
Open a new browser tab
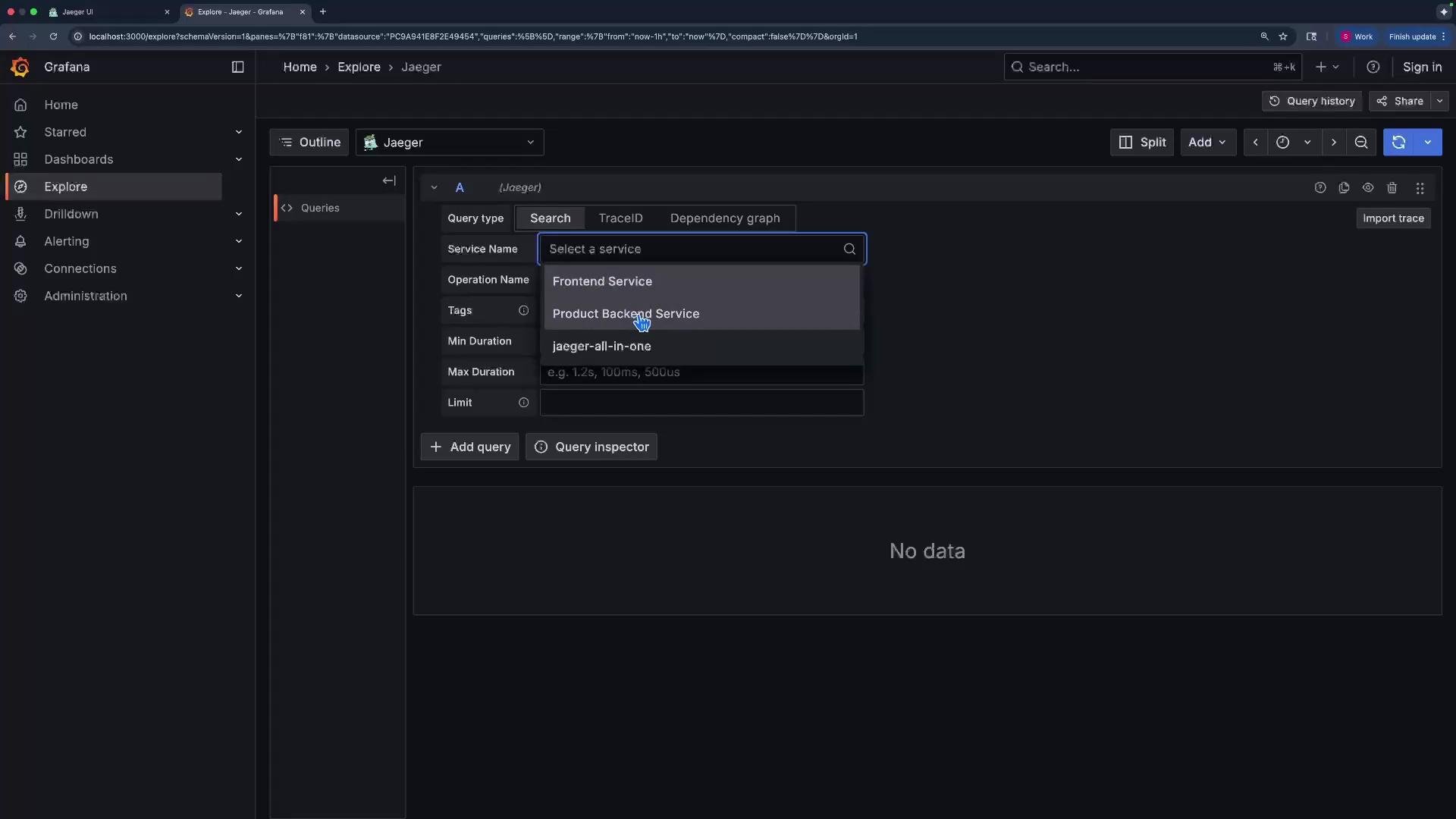(323, 12)
